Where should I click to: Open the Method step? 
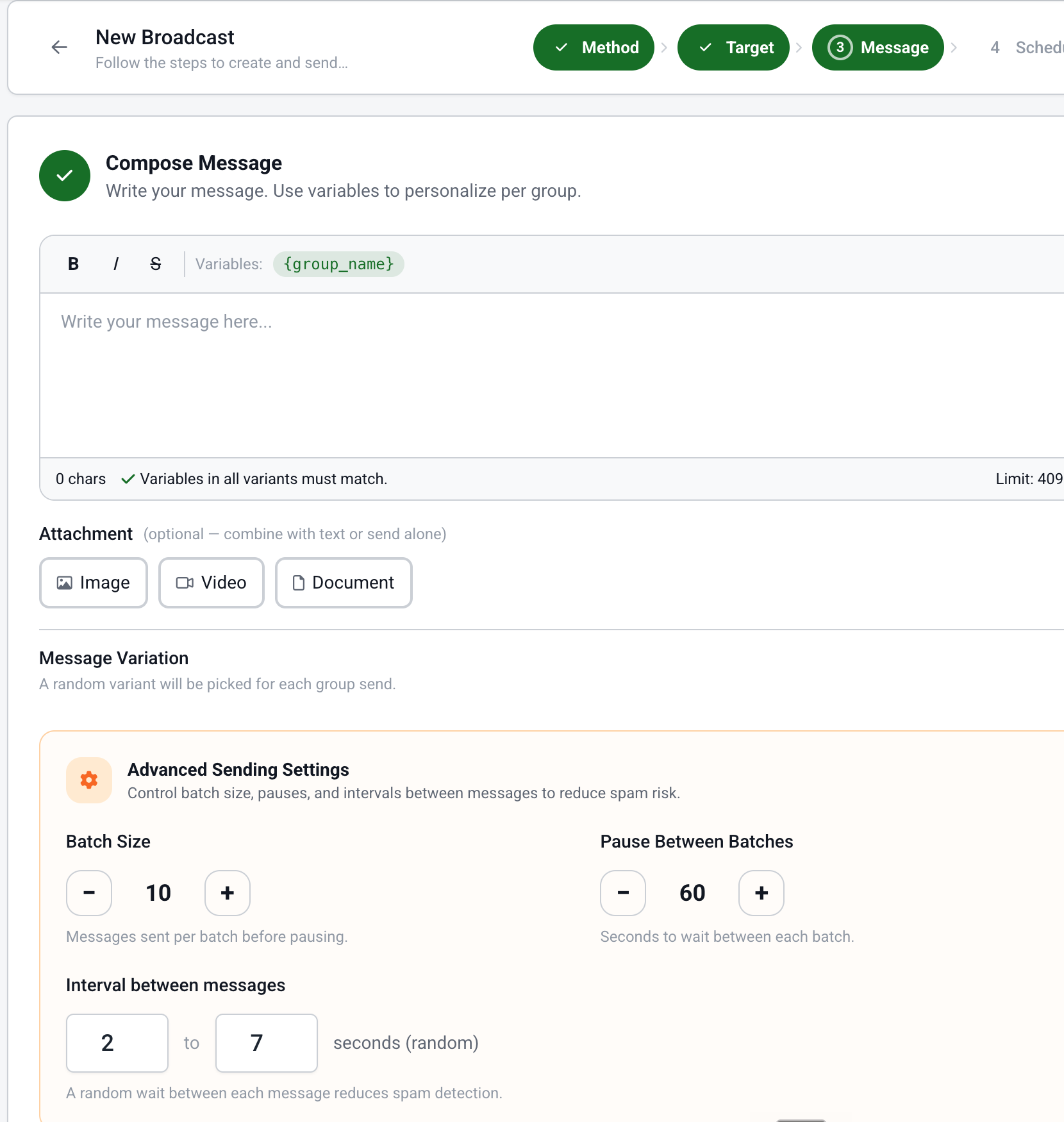pyautogui.click(x=594, y=47)
